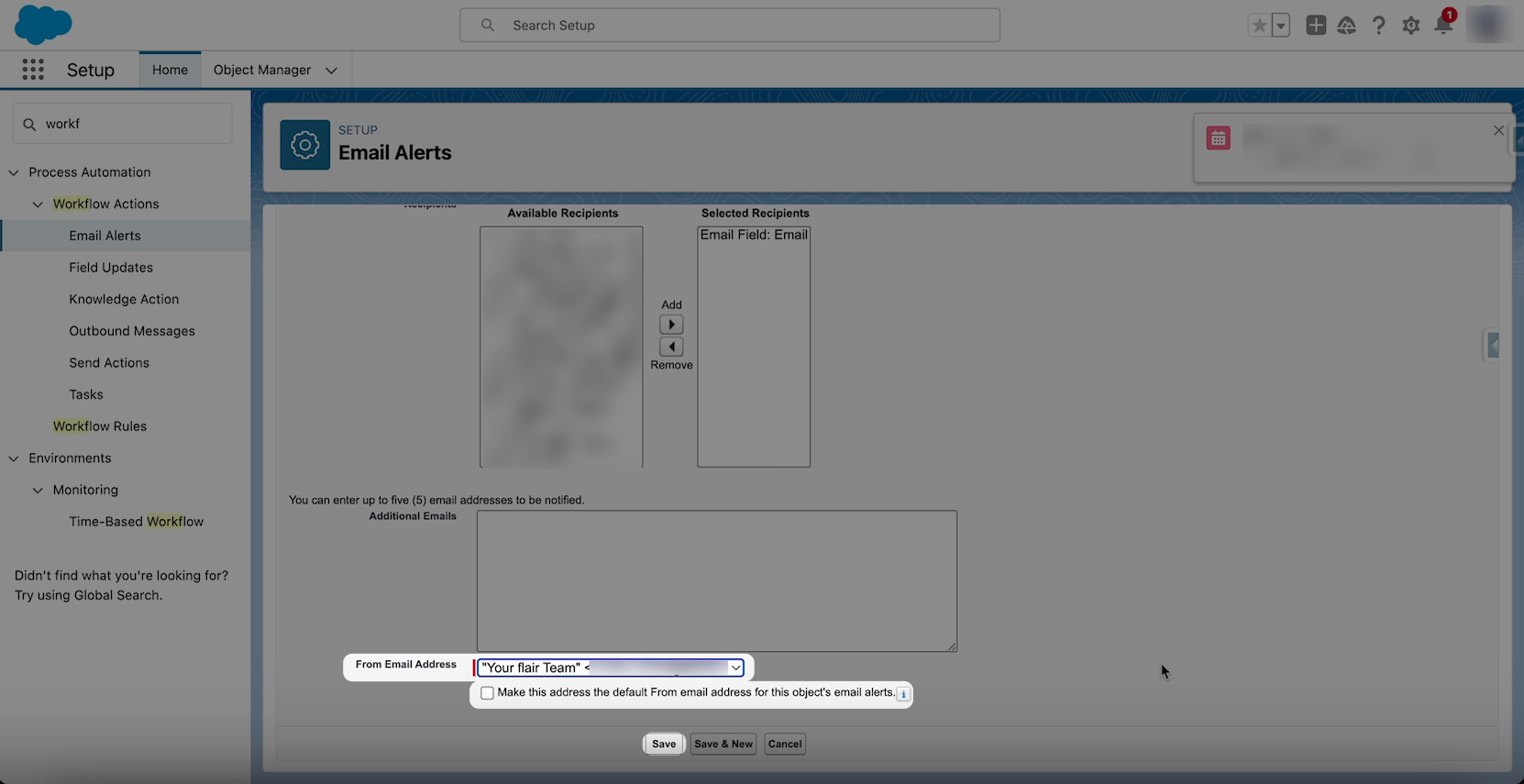Viewport: 1524px width, 784px height.
Task: Dismiss the calendar notification popup
Action: [x=1498, y=130]
